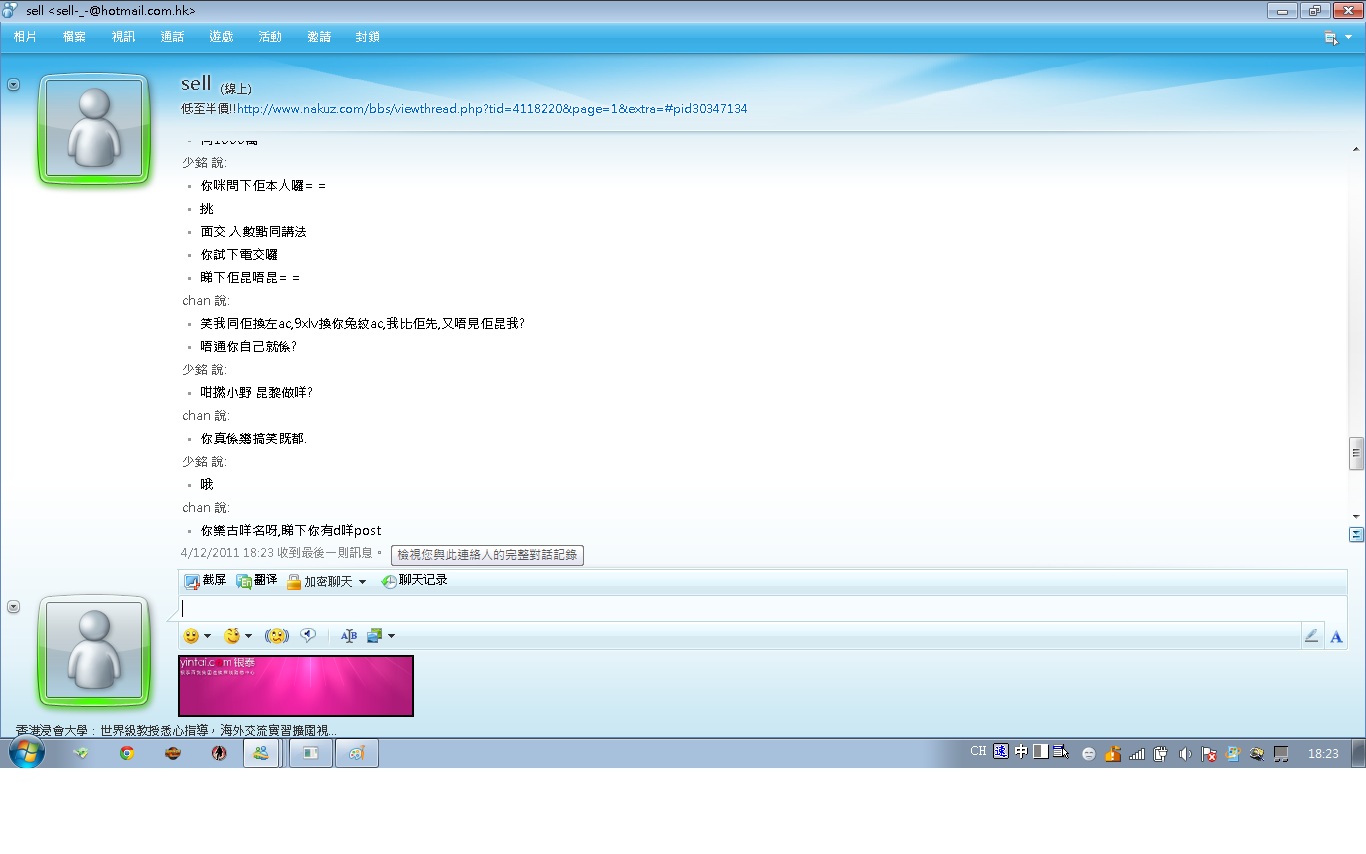Click the Windows Live Messenger taskbar button
Image resolution: width=1366 pixels, height=854 pixels.
click(x=261, y=754)
